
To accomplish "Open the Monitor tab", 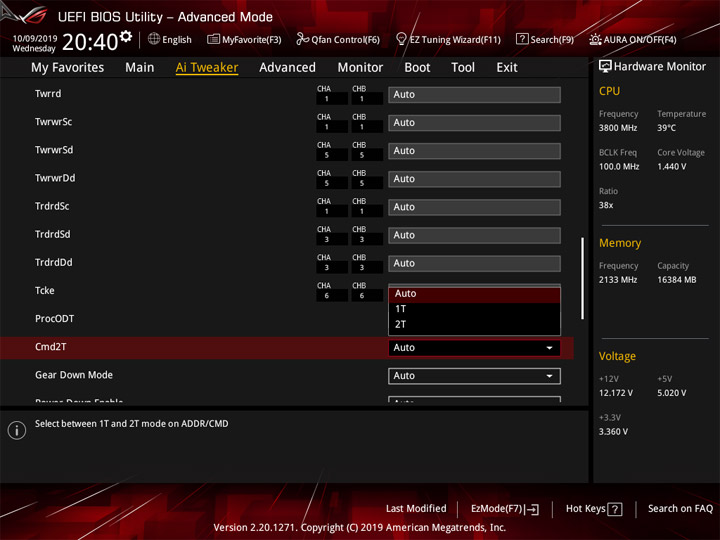I will (x=360, y=68).
